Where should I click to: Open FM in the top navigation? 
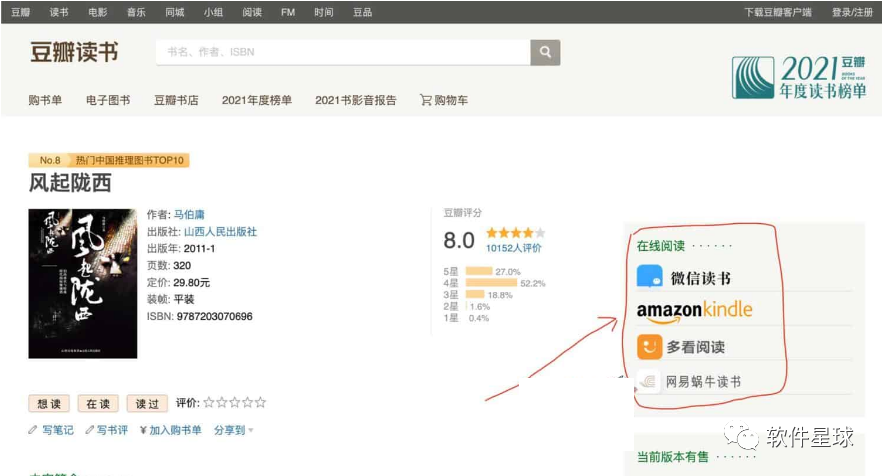click(x=288, y=12)
